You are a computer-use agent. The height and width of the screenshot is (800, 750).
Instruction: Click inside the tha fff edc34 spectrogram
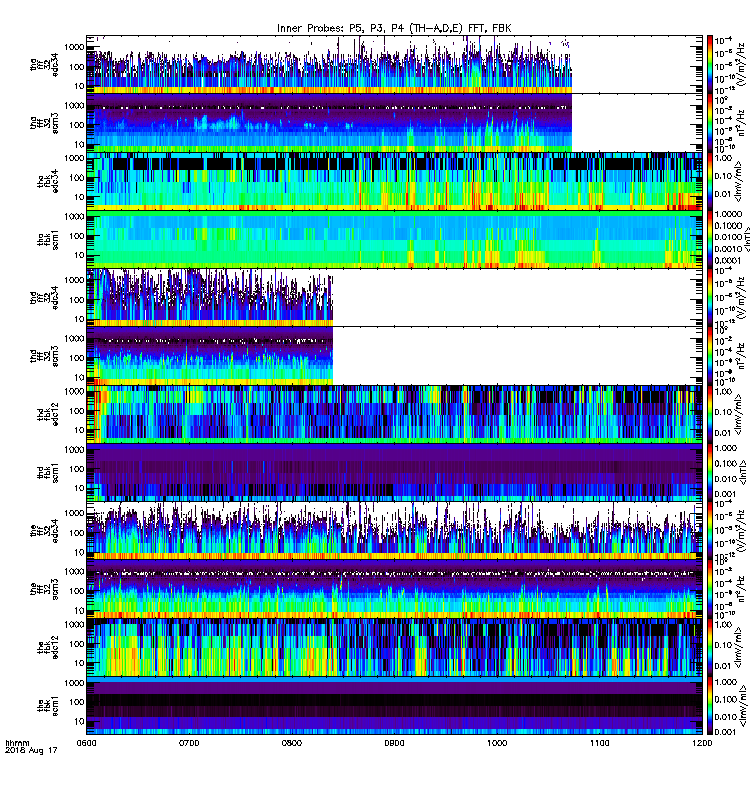pyautogui.click(x=394, y=64)
